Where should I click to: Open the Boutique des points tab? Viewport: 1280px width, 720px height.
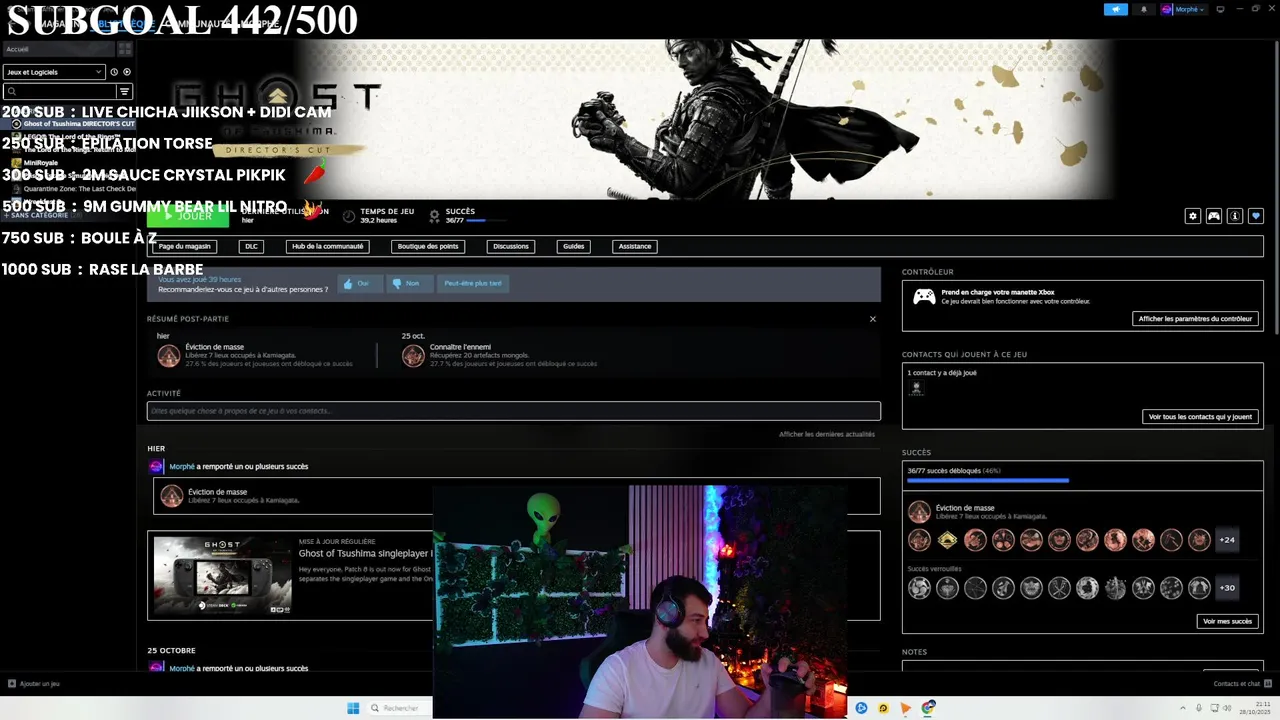[428, 246]
